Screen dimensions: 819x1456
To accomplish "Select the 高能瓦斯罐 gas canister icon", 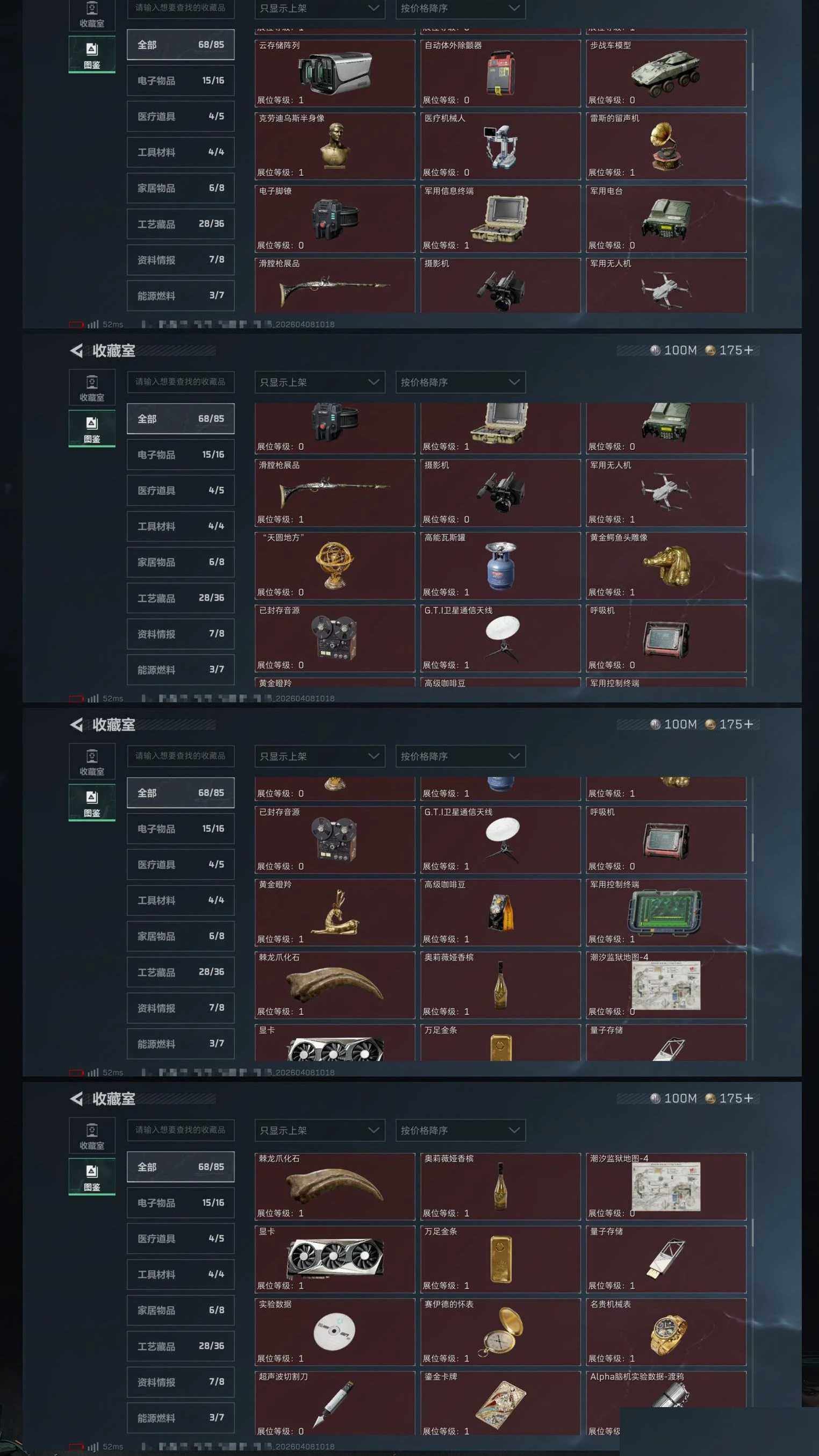I will coord(500,565).
